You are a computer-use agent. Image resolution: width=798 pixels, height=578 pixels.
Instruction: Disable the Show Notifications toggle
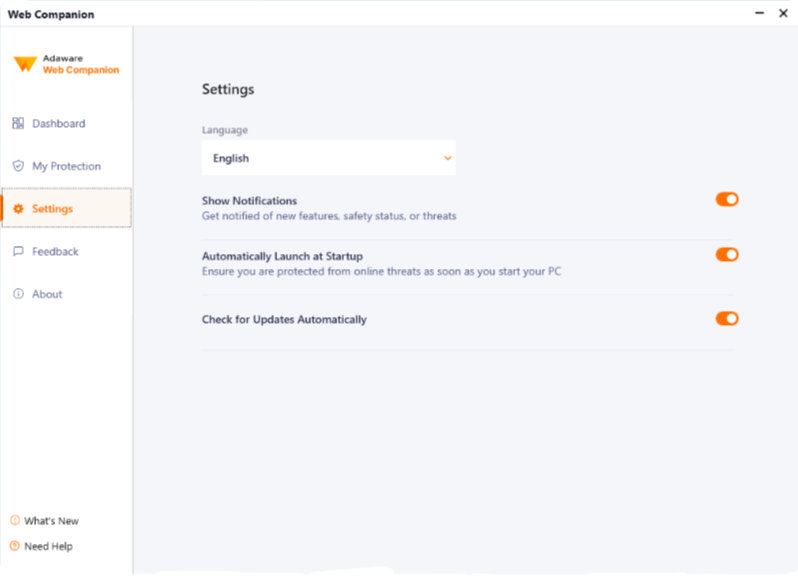(726, 200)
